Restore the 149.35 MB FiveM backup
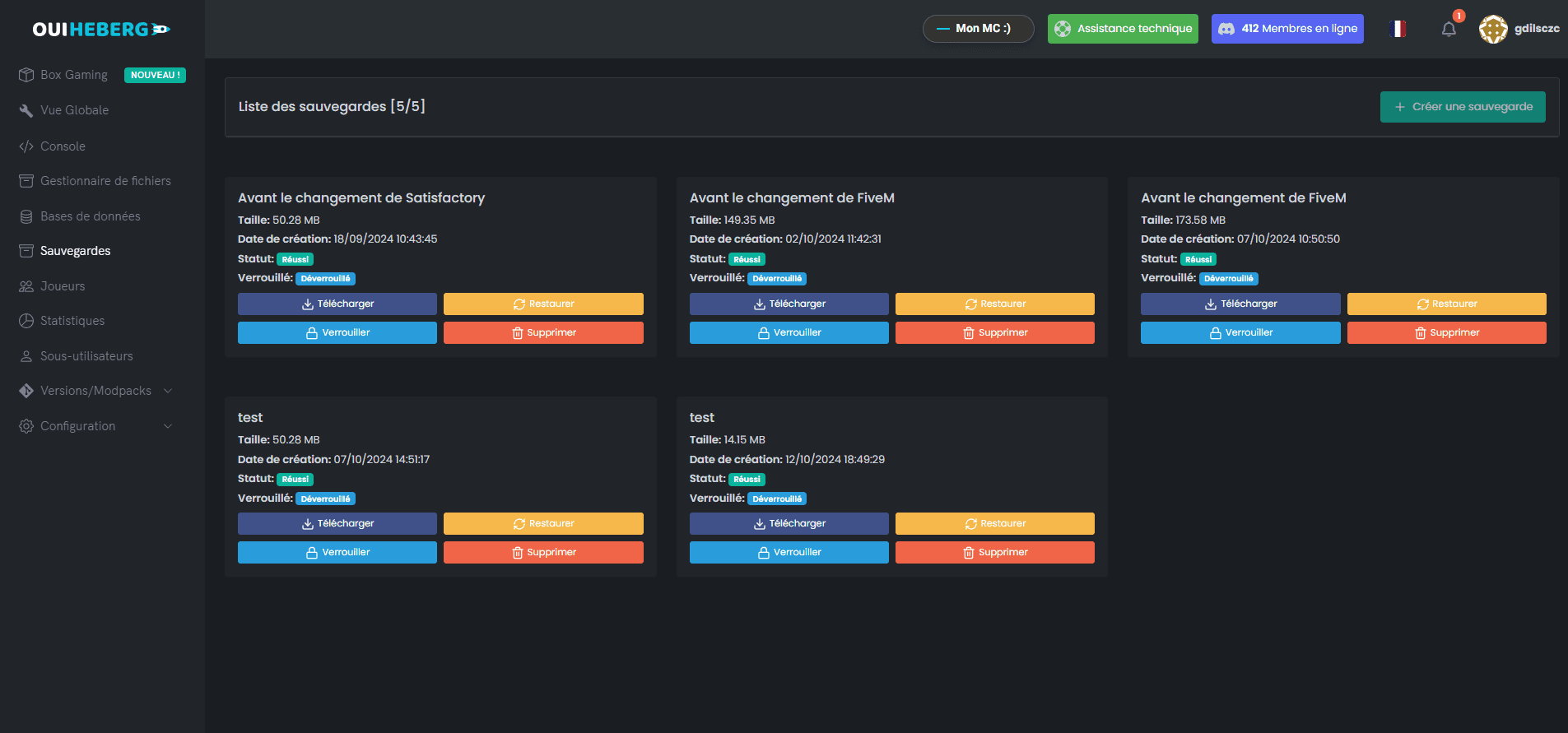The height and width of the screenshot is (733, 1568). pyautogui.click(x=995, y=304)
